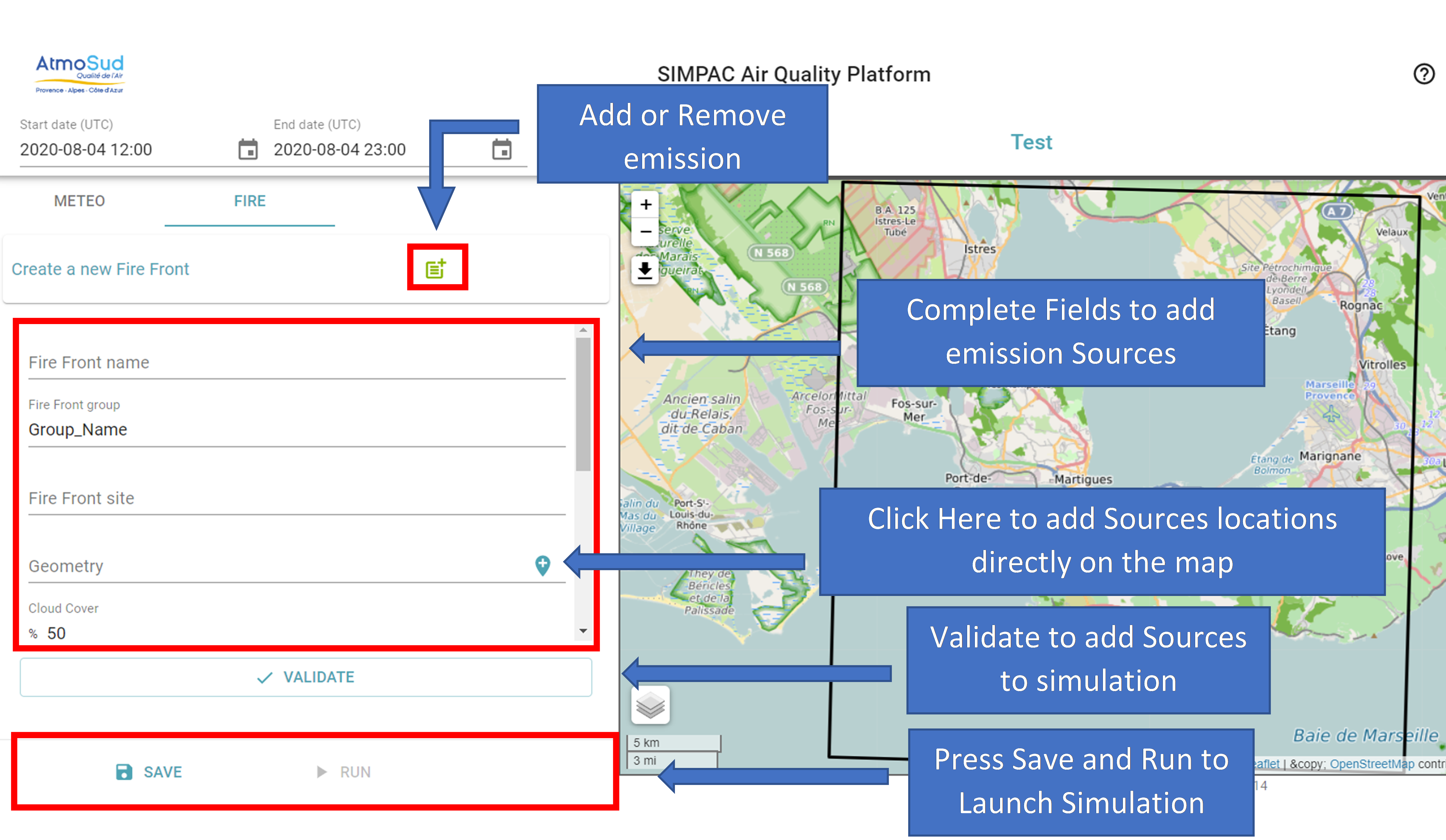The width and height of the screenshot is (1446, 840).
Task: Click the End date field value
Action: [340, 150]
